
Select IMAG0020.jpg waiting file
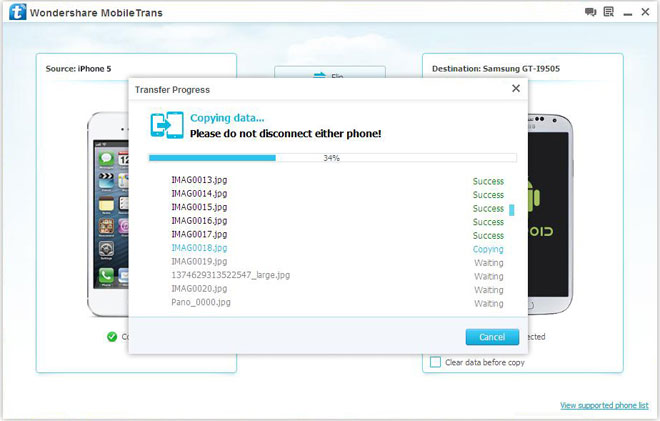pos(199,288)
